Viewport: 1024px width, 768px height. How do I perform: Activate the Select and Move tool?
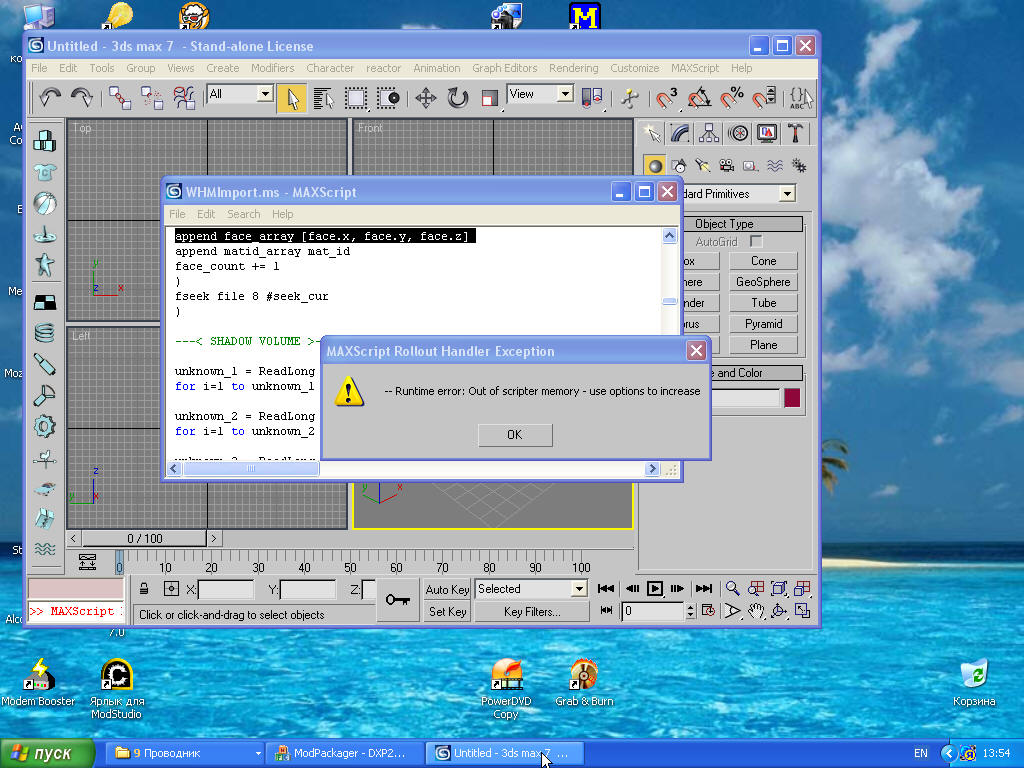pyautogui.click(x=426, y=98)
